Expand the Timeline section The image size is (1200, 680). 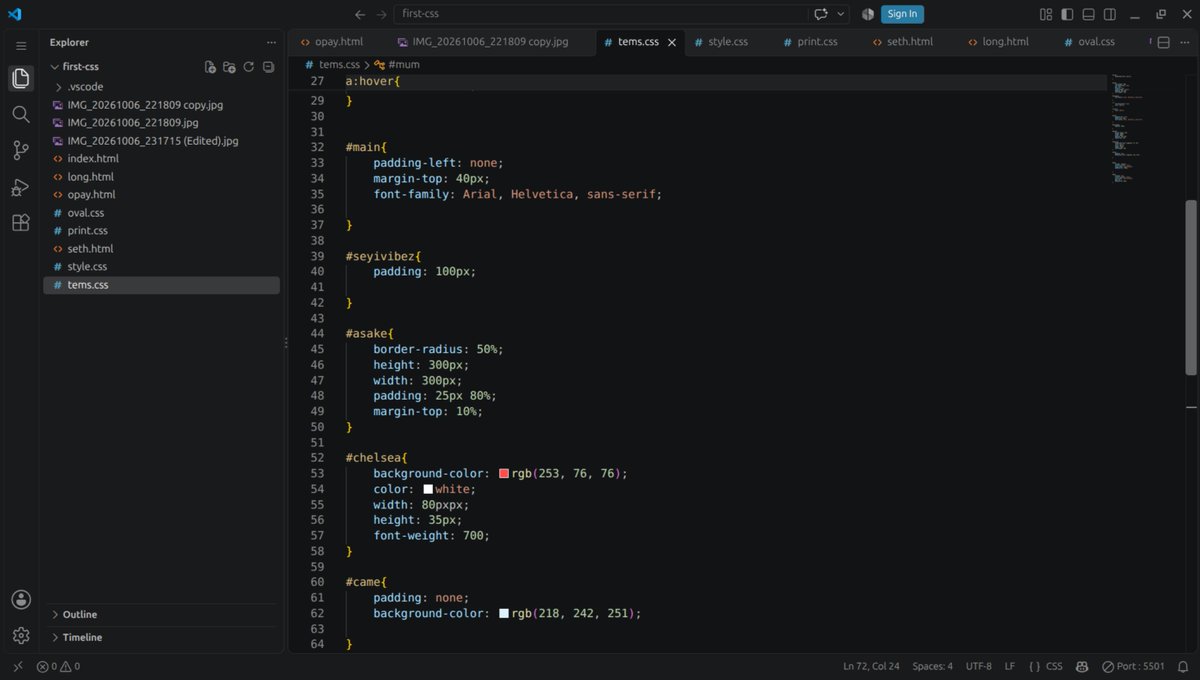[82, 637]
